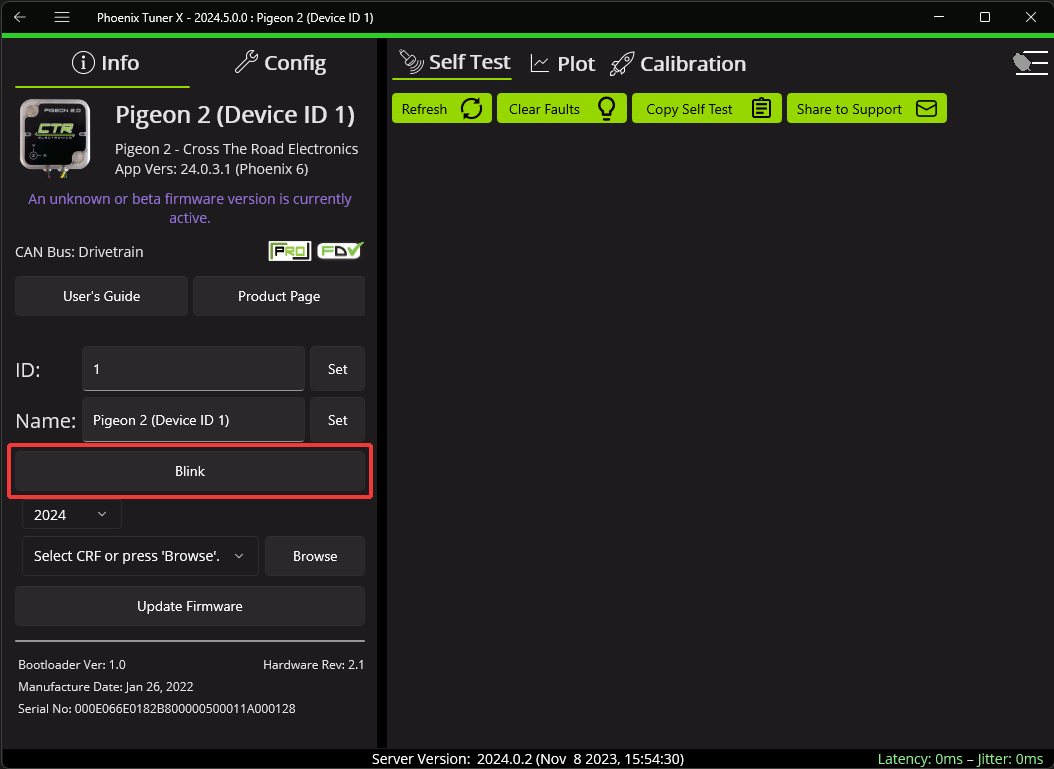Click the Serial No text

157,709
